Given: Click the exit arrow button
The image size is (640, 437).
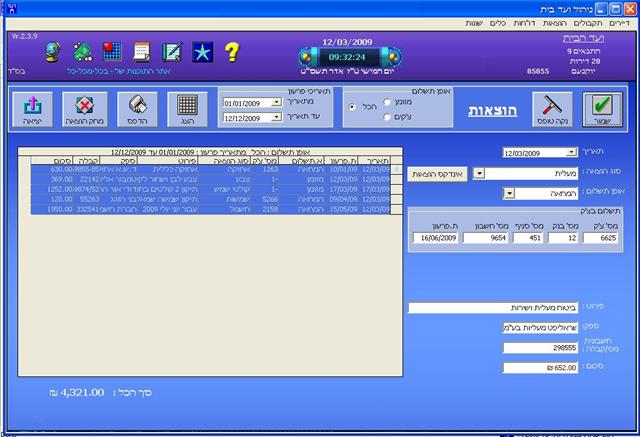Looking at the screenshot, I should 33,109.
